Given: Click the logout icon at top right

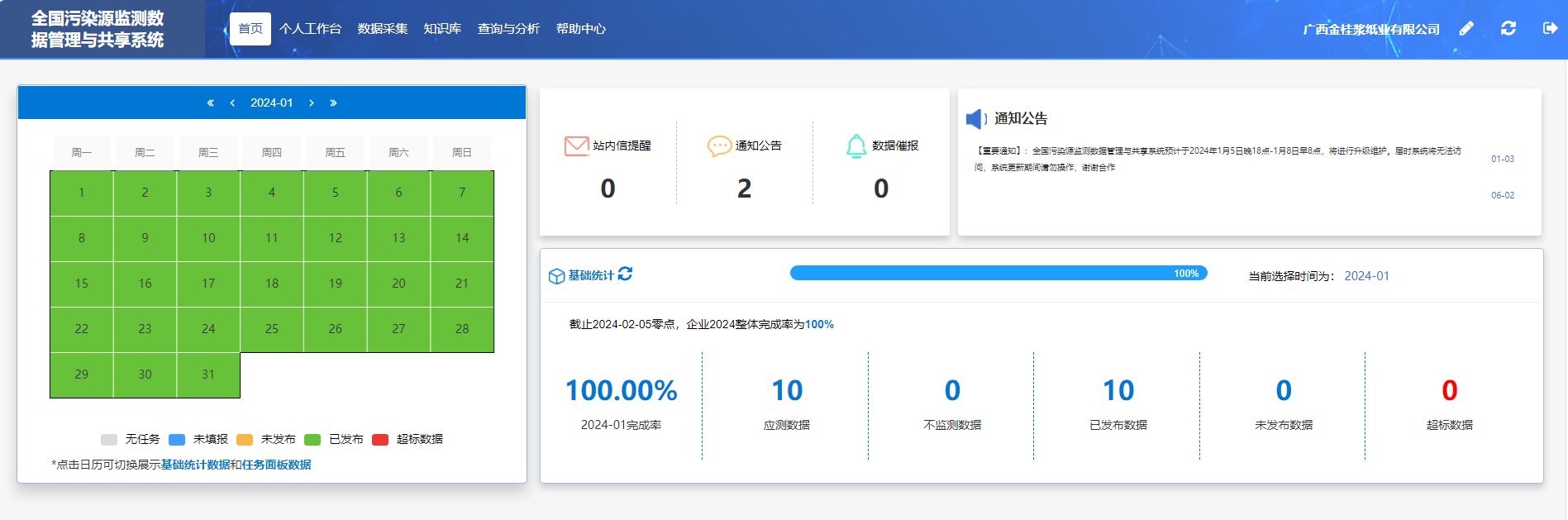Looking at the screenshot, I should click(1550, 29).
